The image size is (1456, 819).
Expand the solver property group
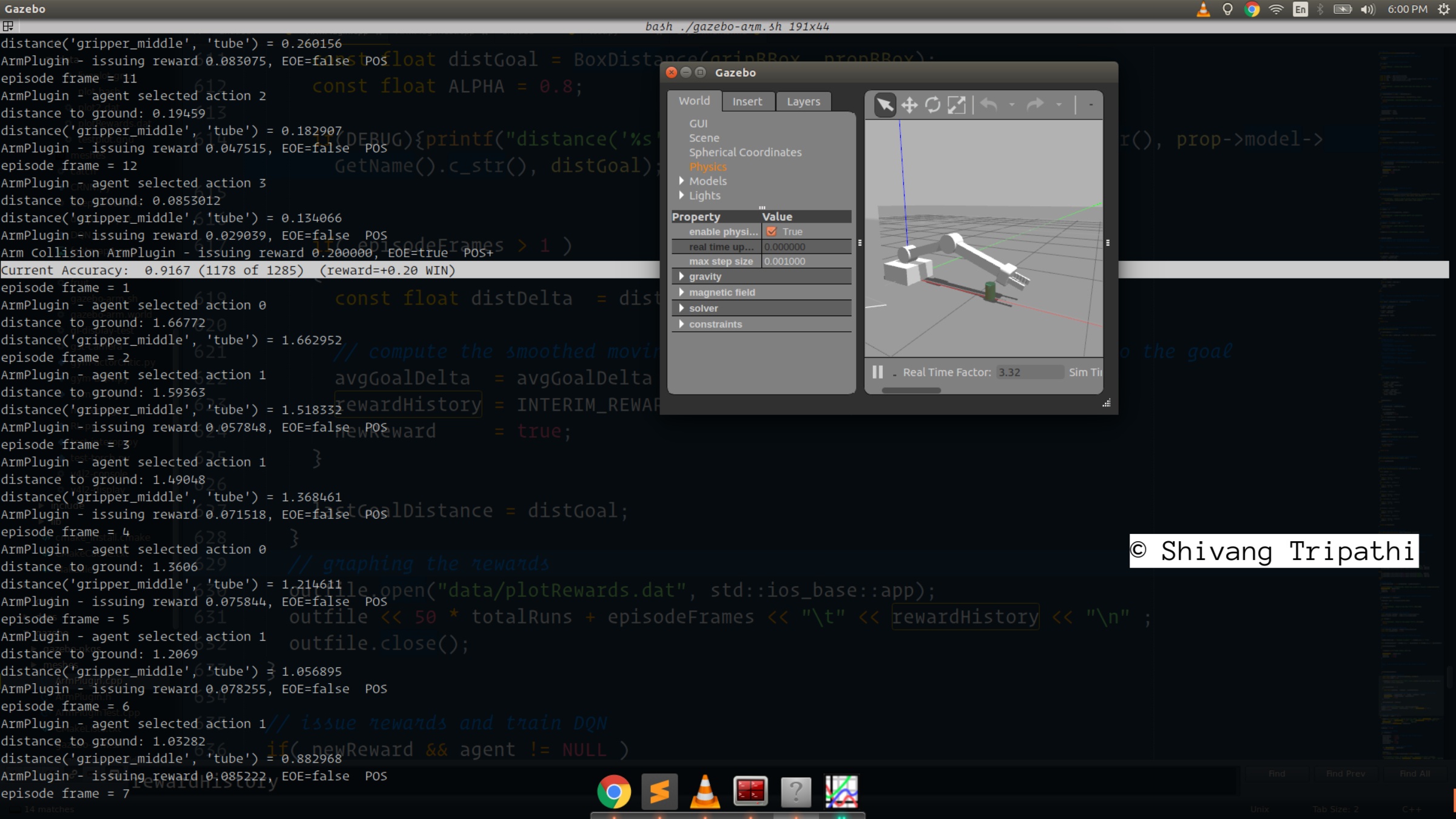coord(682,308)
